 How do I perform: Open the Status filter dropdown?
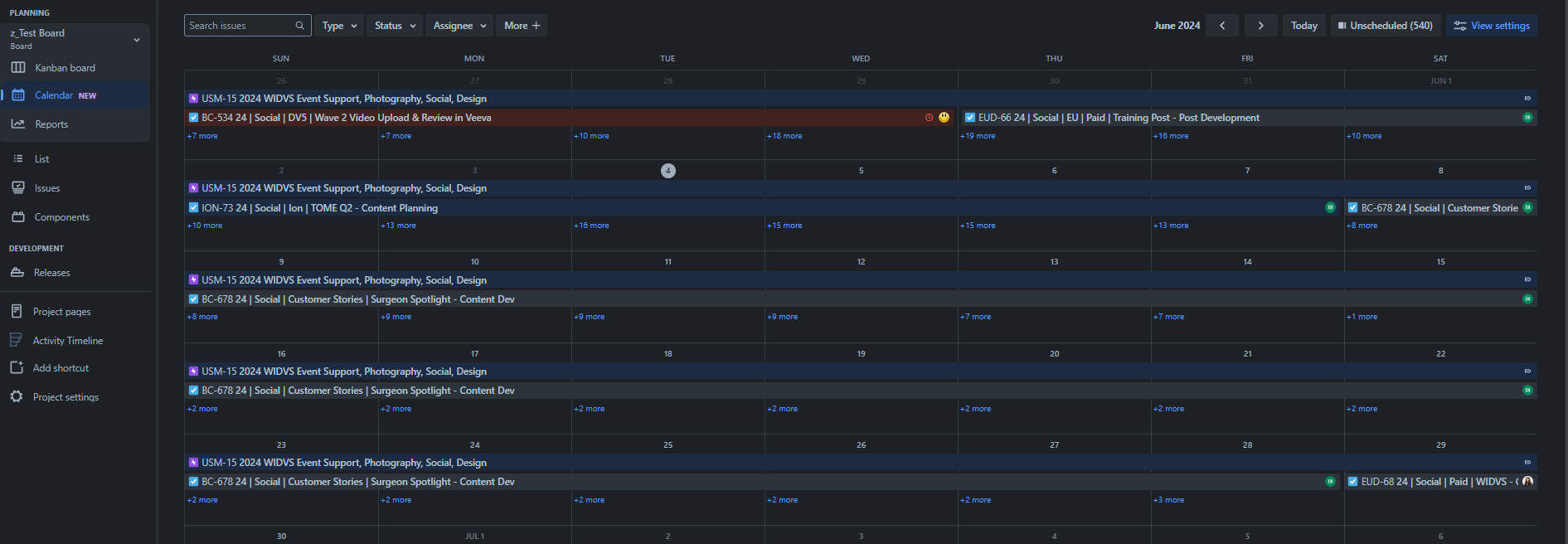click(394, 26)
